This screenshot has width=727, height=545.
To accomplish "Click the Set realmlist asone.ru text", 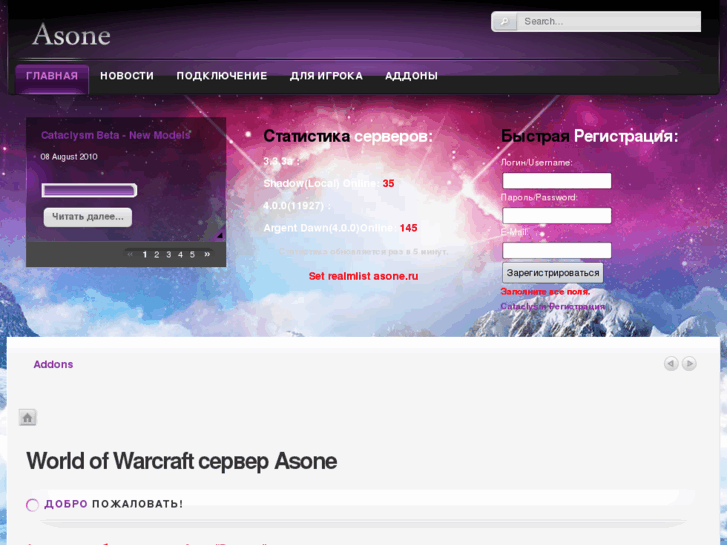I will tap(364, 276).
